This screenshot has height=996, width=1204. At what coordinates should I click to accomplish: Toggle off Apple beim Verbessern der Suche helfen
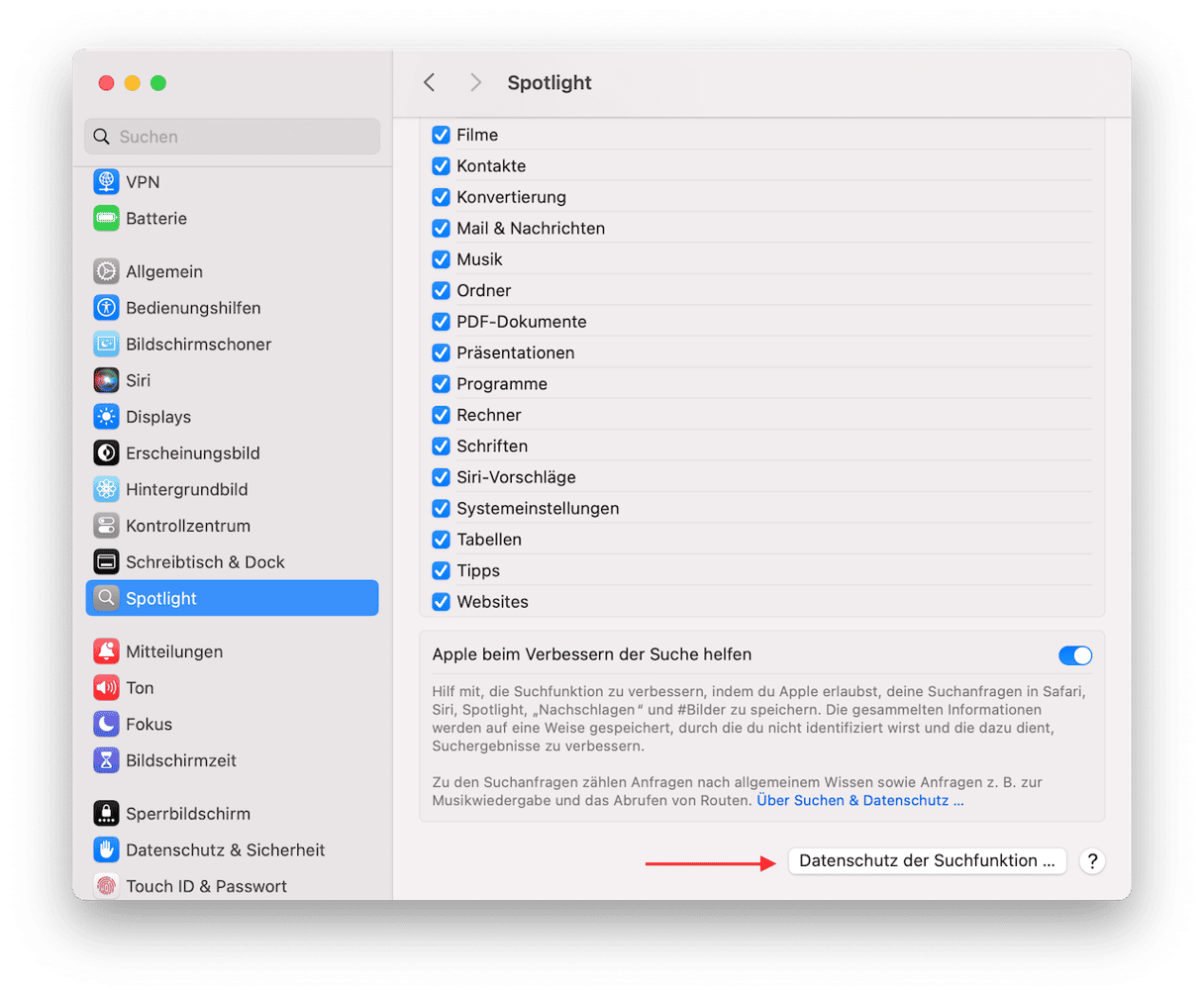point(1074,655)
